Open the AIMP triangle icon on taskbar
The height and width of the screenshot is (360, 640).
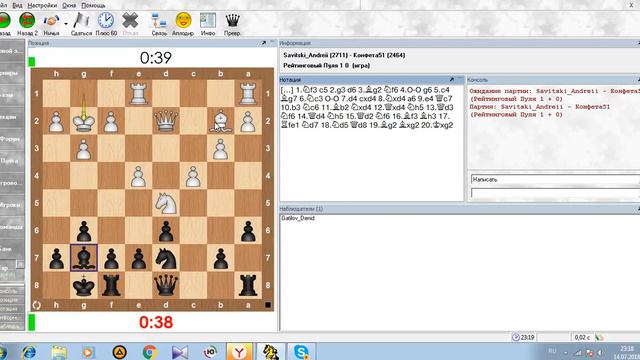(x=119, y=352)
